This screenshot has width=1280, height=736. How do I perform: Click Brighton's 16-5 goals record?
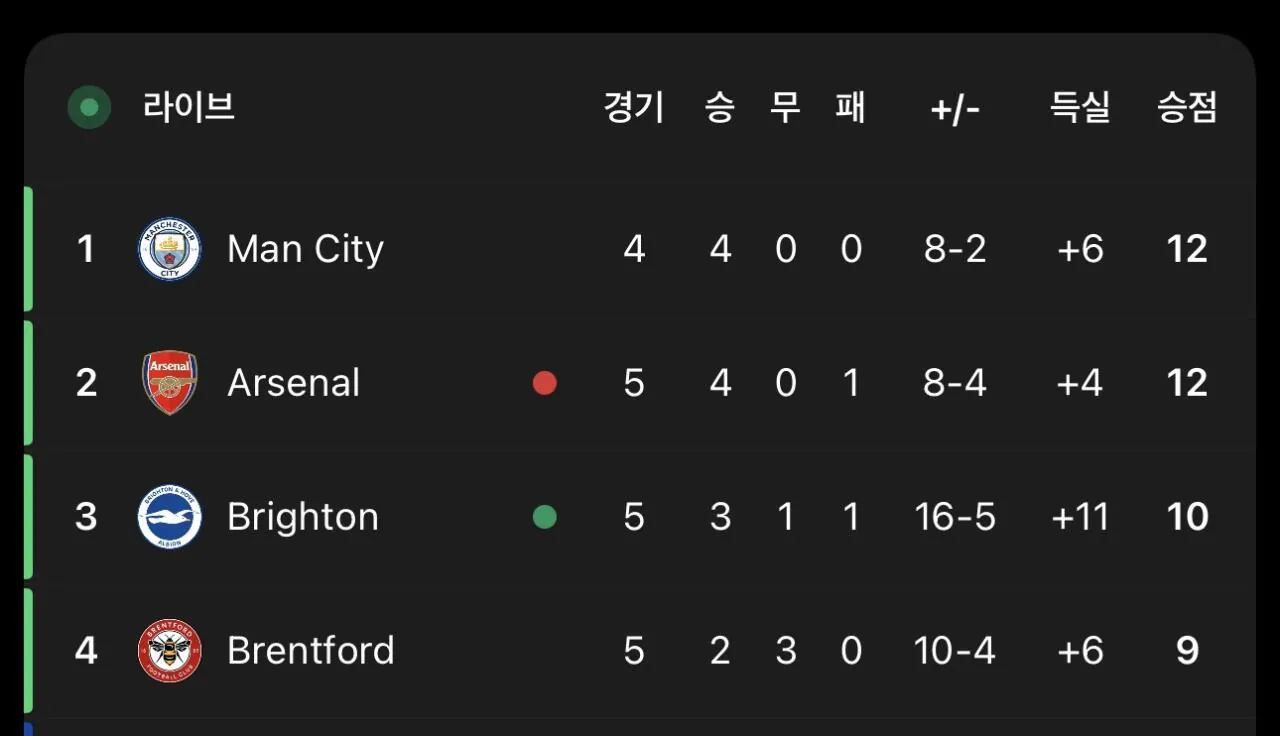point(955,517)
